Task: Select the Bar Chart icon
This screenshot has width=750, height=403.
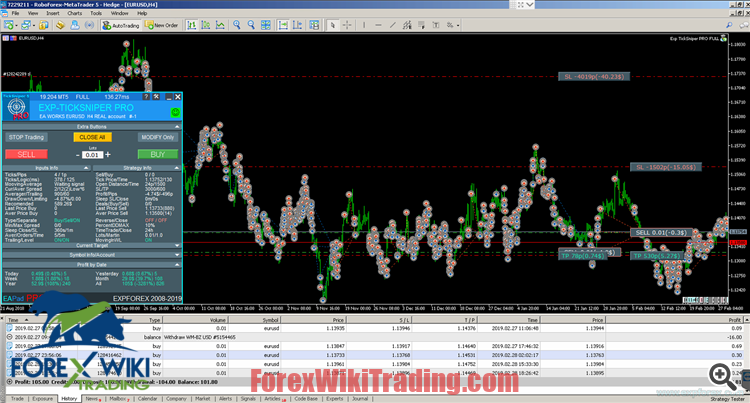Action: point(191,25)
